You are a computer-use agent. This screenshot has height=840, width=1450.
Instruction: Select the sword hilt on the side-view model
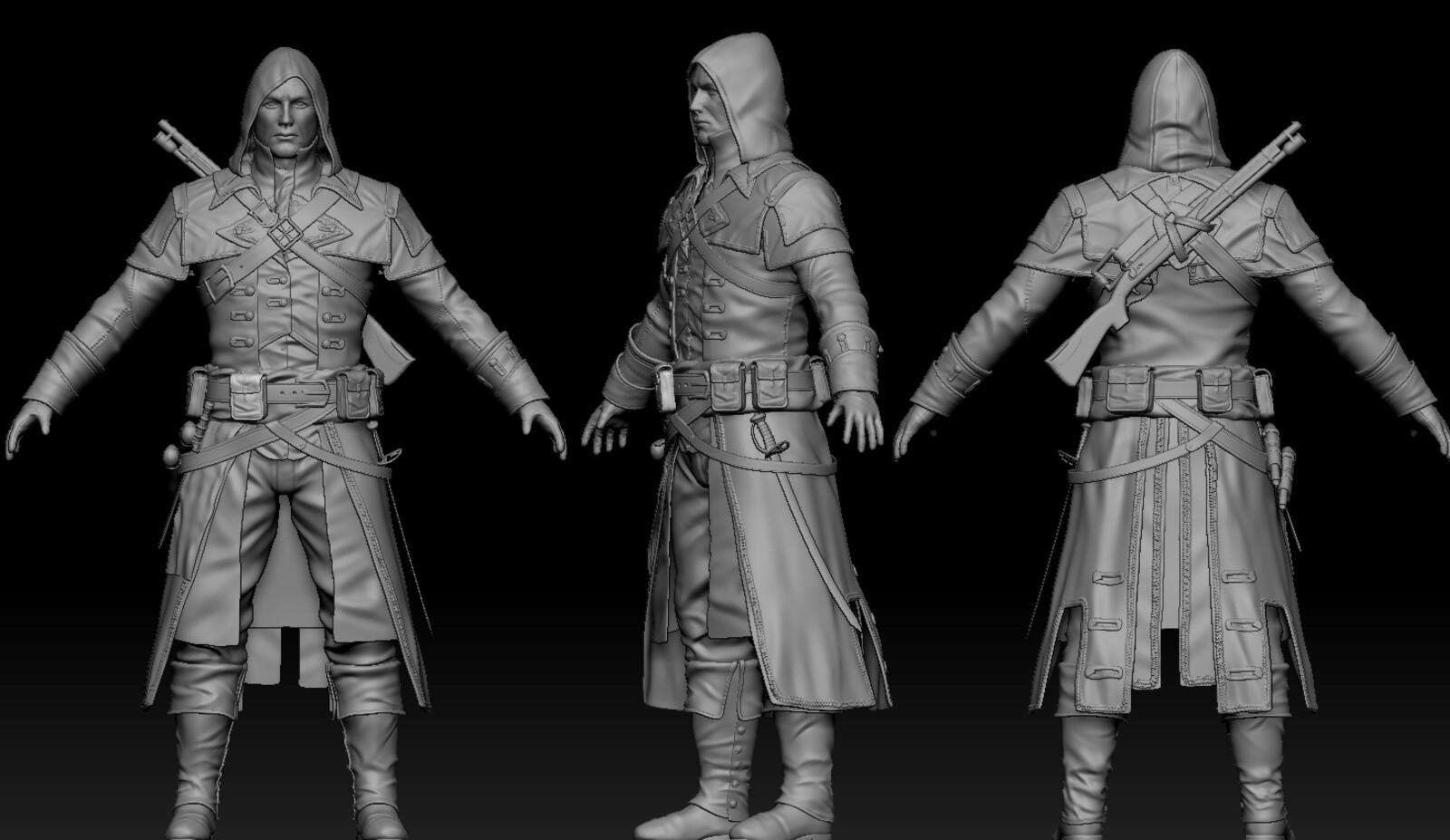pyautogui.click(x=768, y=437)
